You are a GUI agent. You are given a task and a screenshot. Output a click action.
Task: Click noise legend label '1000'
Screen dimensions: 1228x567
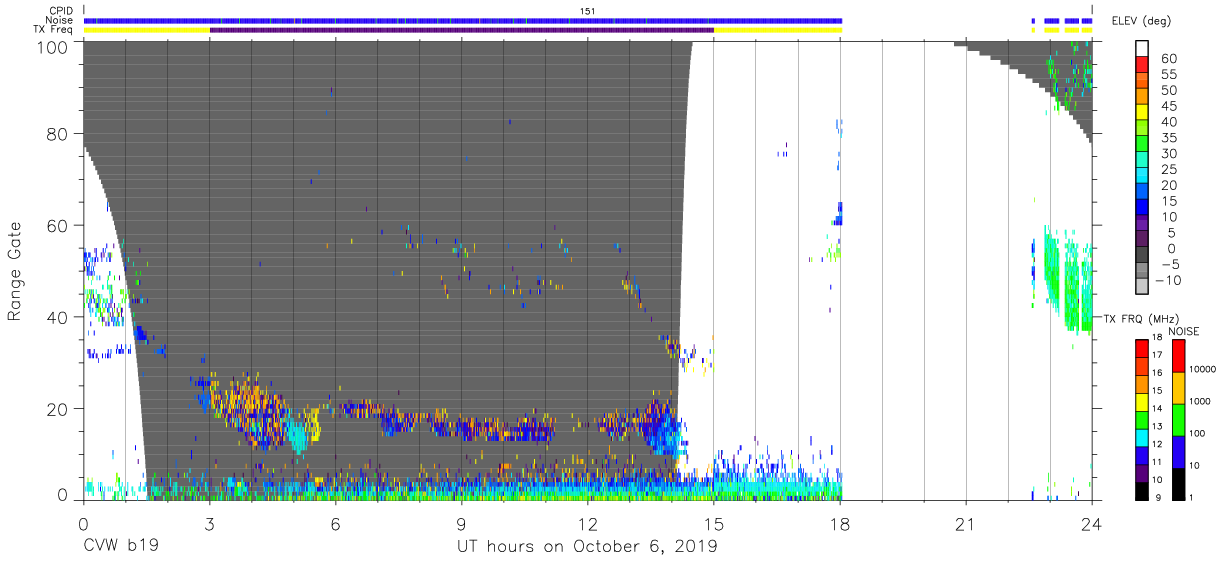click(x=1200, y=401)
